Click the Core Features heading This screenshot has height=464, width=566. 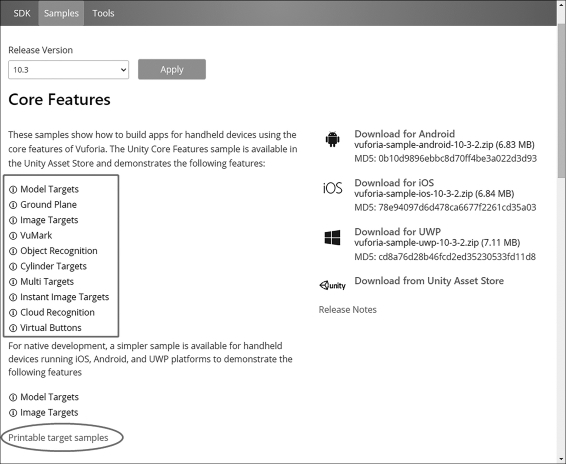59,100
